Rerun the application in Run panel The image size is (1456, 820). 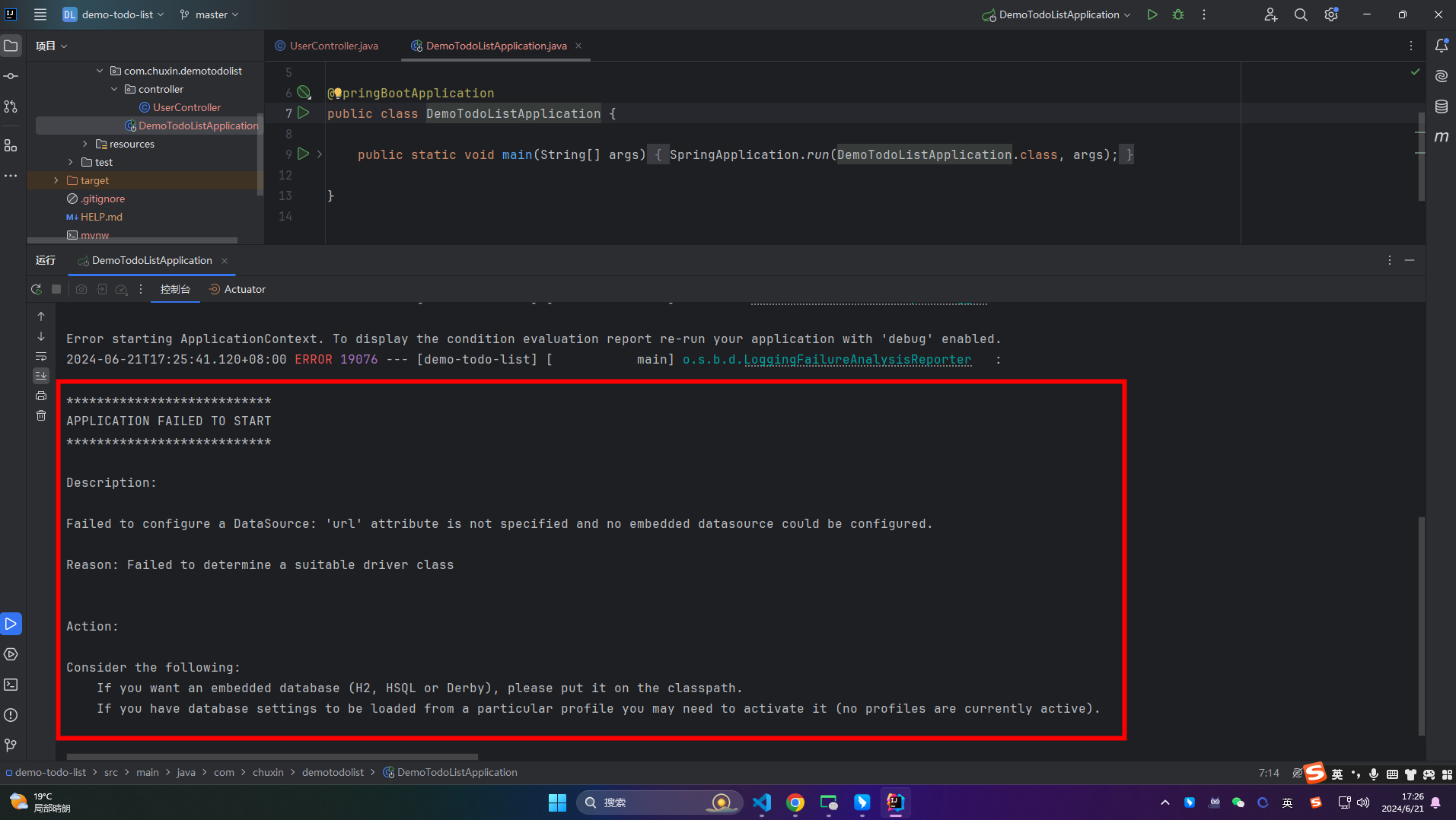(x=36, y=289)
